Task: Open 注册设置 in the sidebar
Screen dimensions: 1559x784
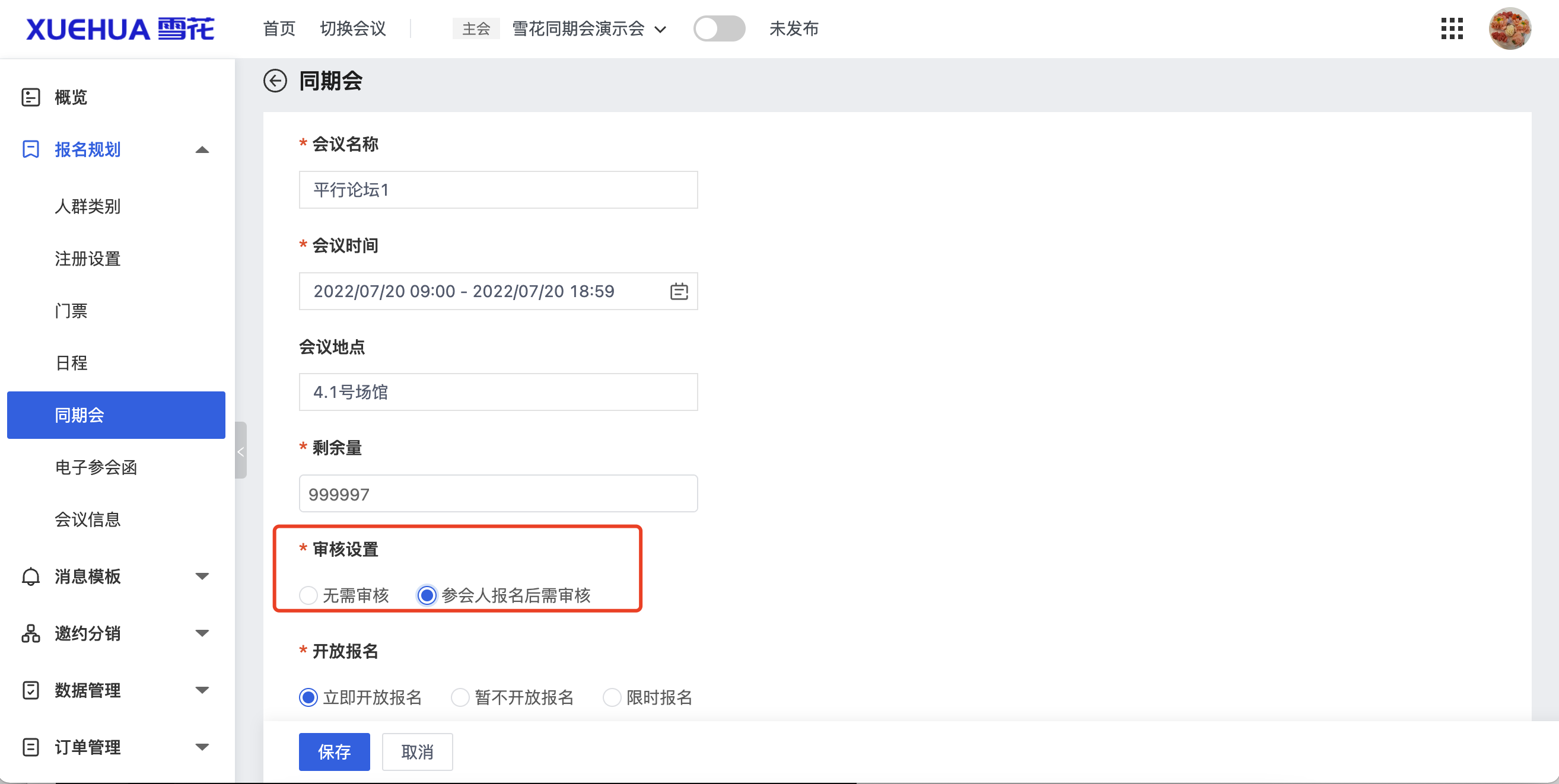Action: coord(88,259)
